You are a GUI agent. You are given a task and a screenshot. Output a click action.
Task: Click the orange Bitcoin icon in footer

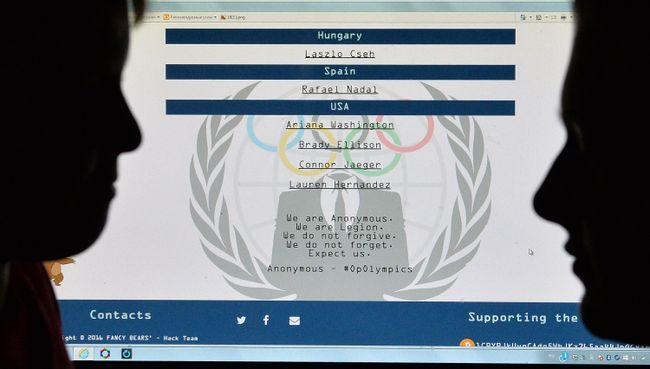click(467, 344)
